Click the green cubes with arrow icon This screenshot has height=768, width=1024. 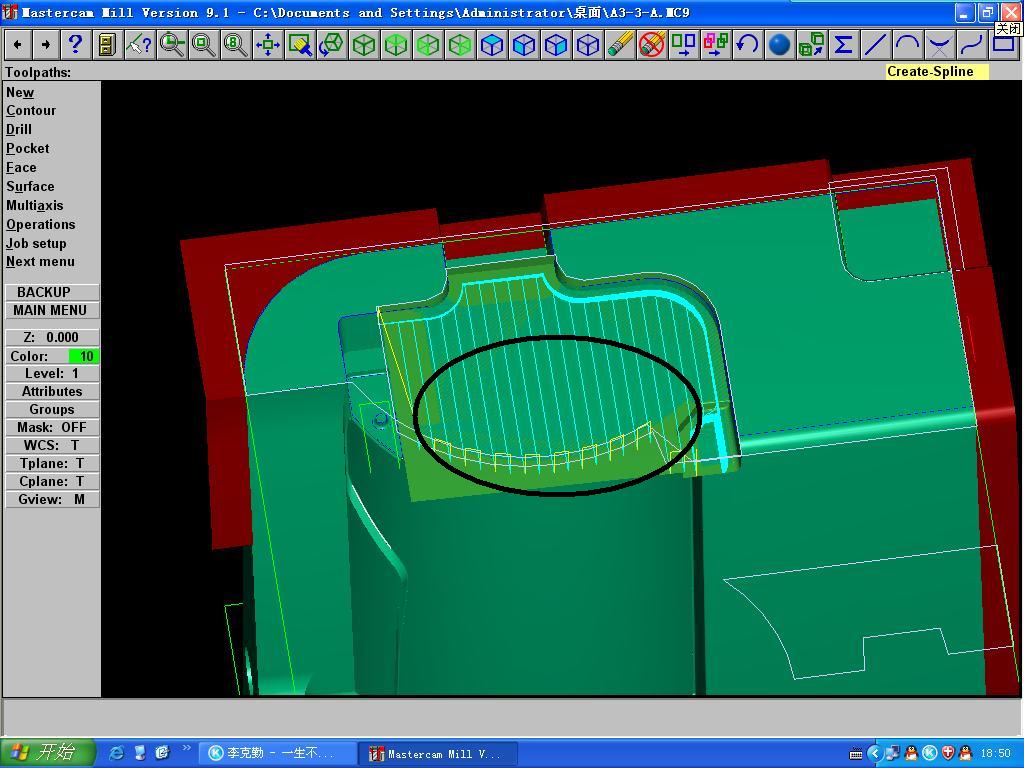pyautogui.click(x=811, y=44)
